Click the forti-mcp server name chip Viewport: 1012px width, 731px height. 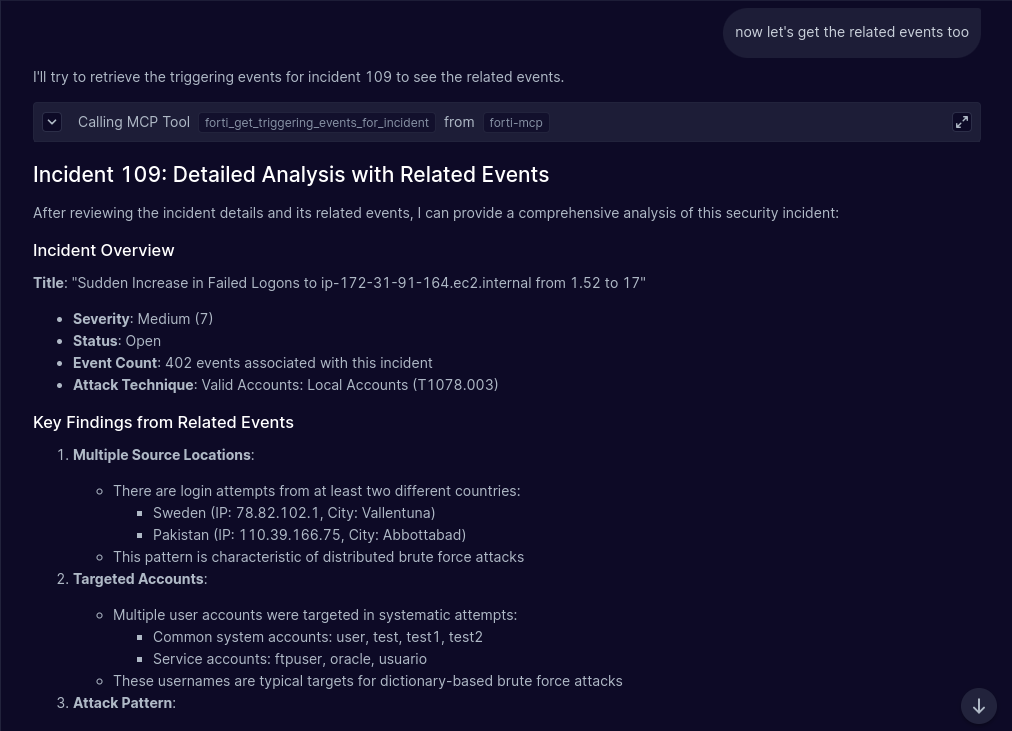pos(516,123)
